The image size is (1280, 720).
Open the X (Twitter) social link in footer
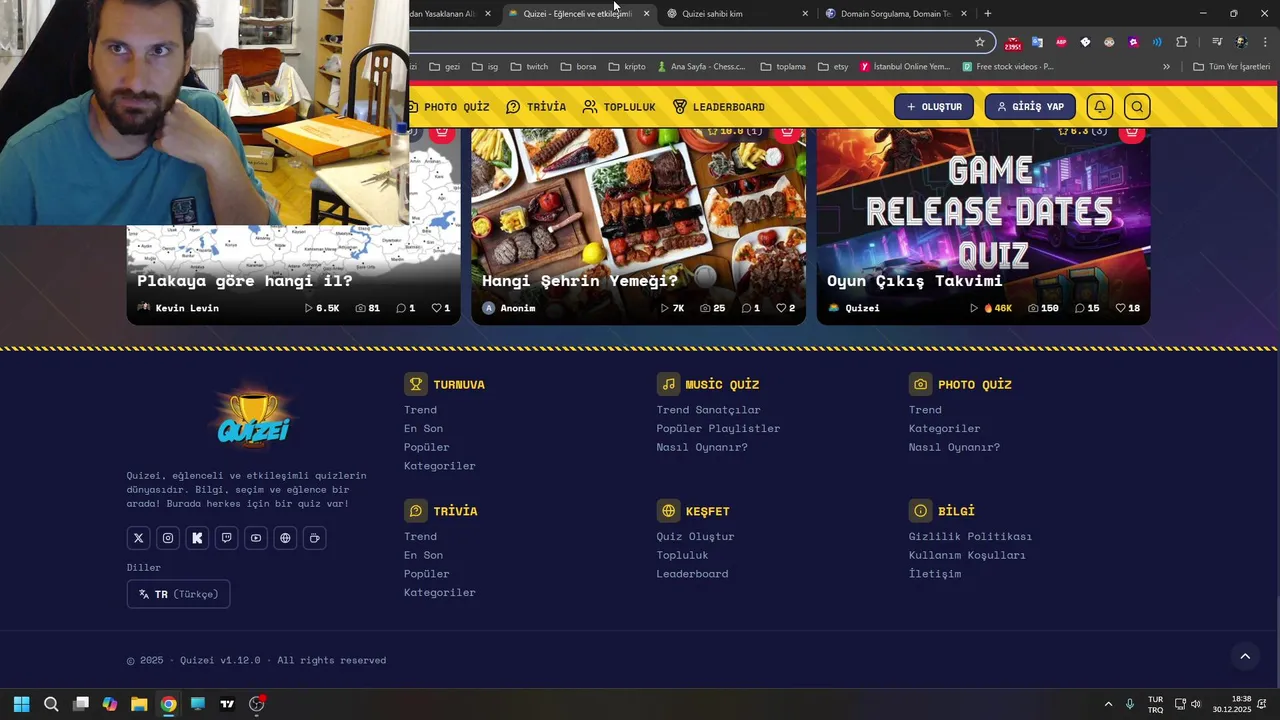pyautogui.click(x=138, y=538)
